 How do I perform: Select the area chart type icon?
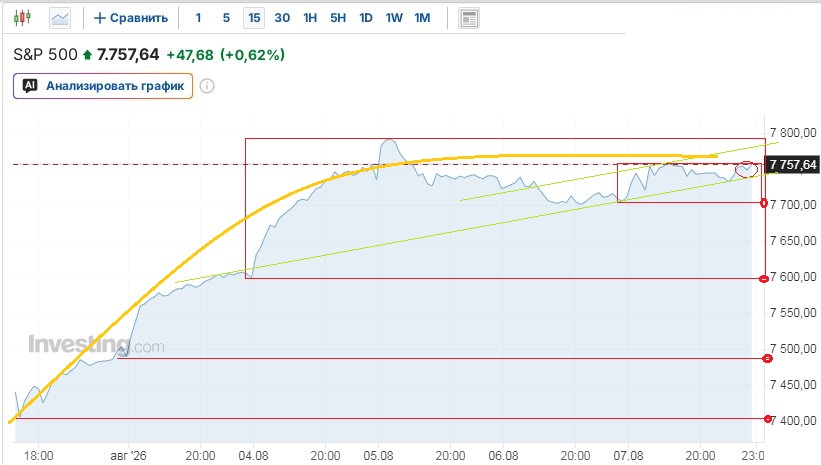tap(60, 18)
